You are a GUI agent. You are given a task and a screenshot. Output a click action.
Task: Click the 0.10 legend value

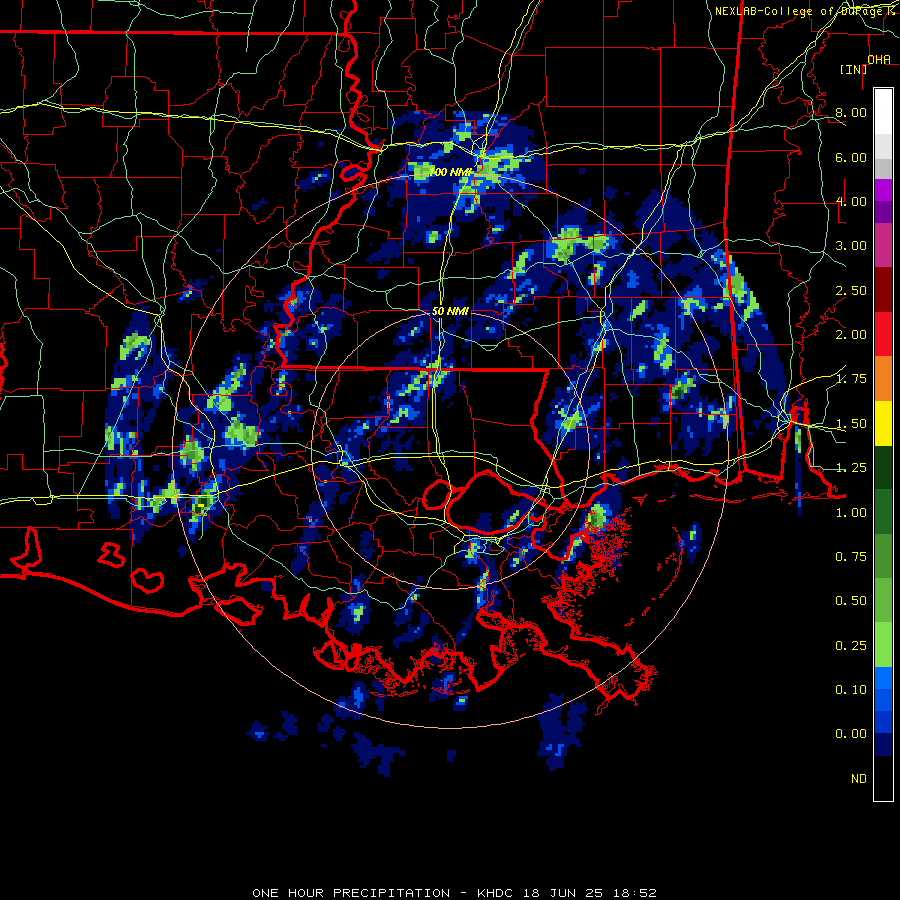851,690
